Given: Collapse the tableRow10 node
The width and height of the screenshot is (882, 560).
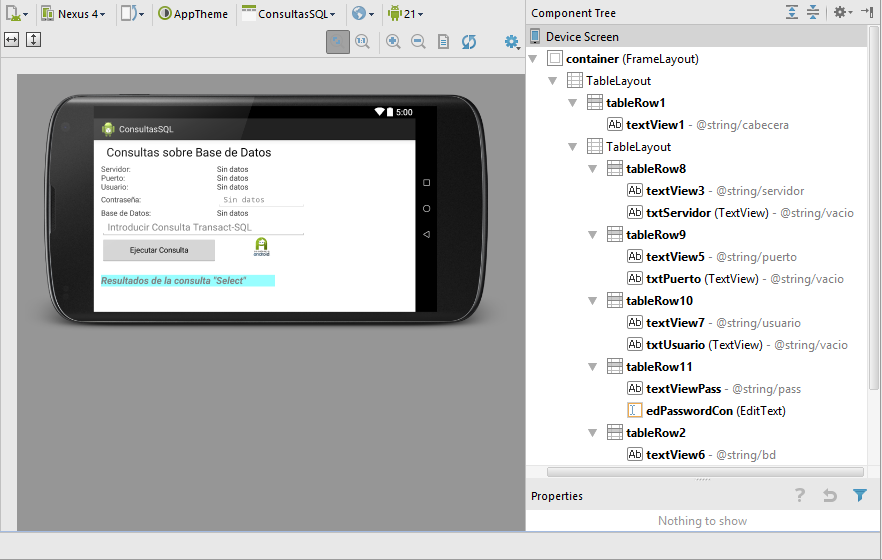Looking at the screenshot, I should pyautogui.click(x=592, y=301).
